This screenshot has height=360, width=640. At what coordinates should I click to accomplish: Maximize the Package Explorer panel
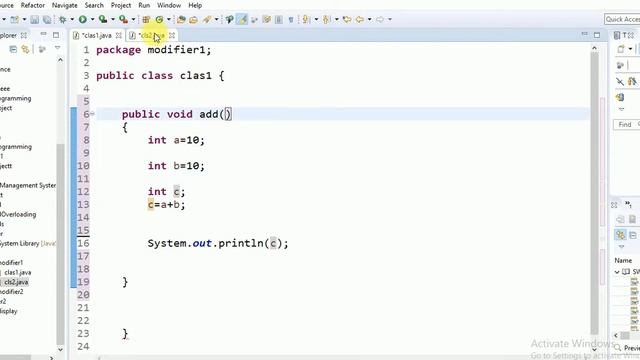point(56,35)
